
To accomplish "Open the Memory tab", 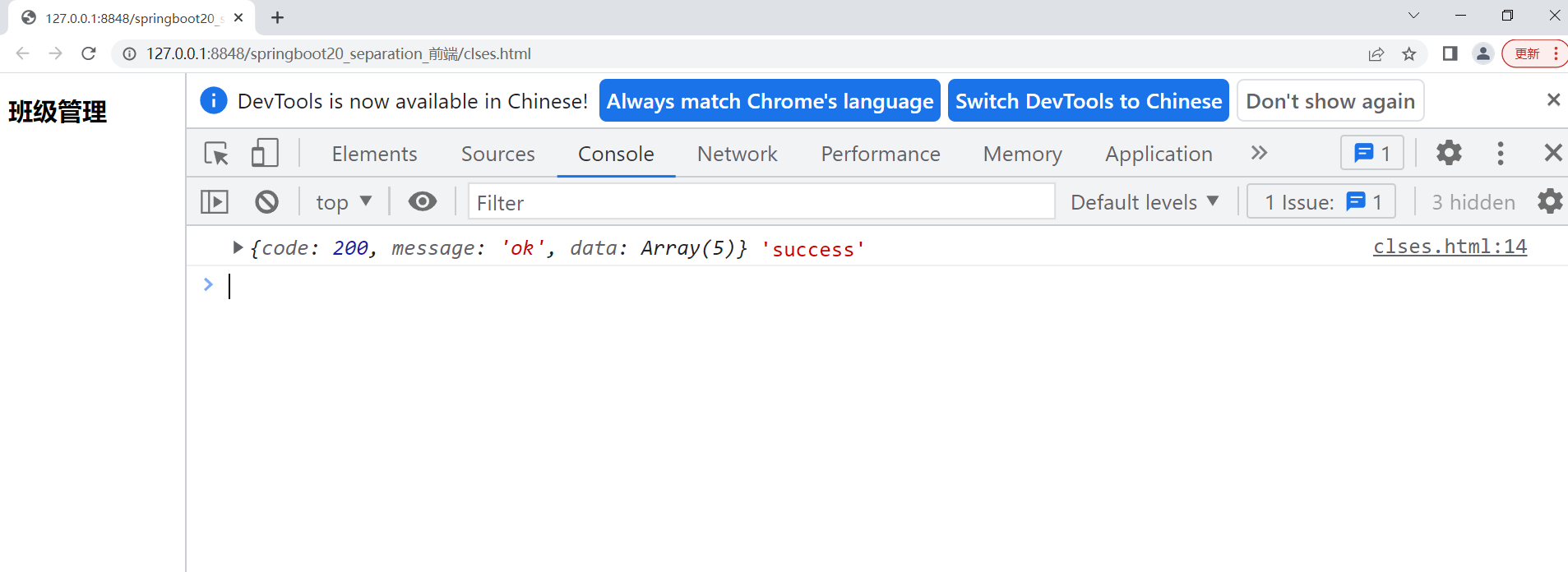I will click(1022, 154).
